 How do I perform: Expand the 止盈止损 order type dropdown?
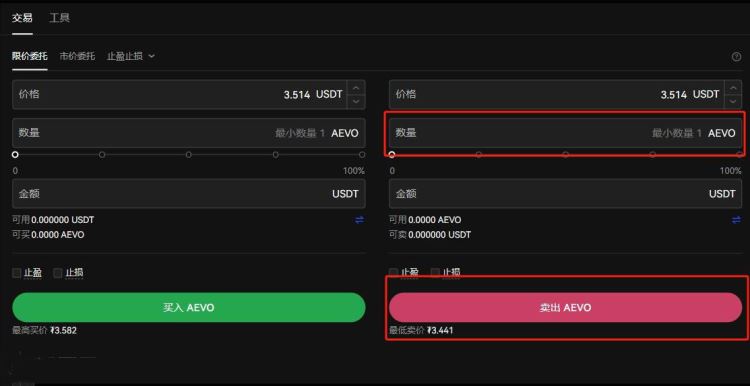tap(131, 56)
